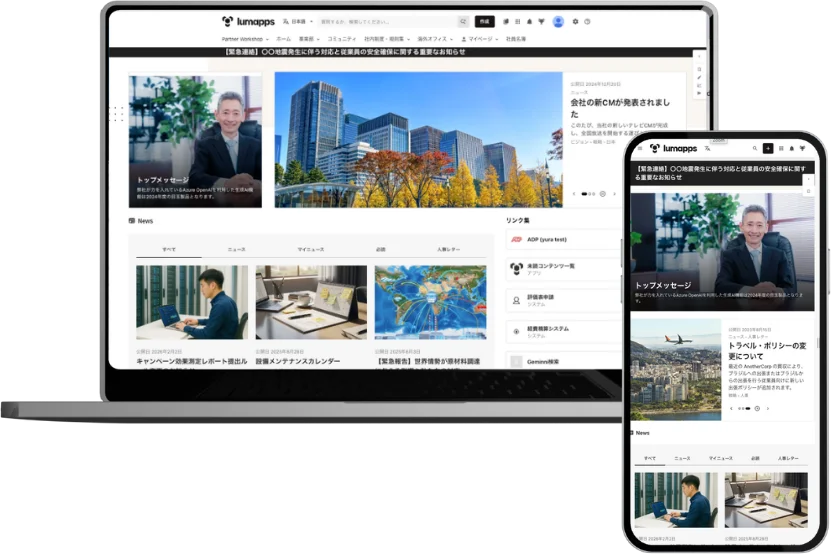The width and height of the screenshot is (831, 554).
Task: Click the trophy icon in the laptop header
Action: click(x=541, y=22)
